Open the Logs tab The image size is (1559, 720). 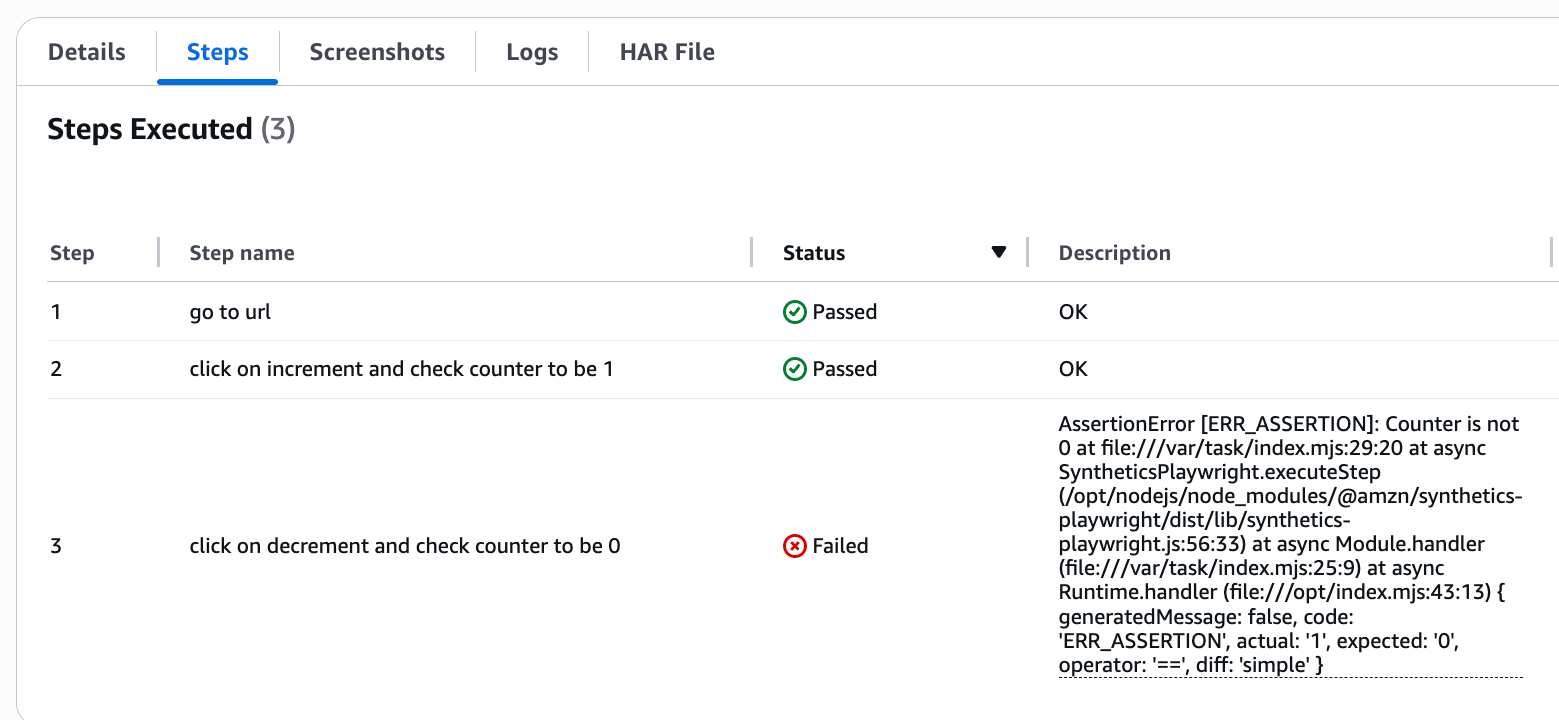[x=532, y=52]
